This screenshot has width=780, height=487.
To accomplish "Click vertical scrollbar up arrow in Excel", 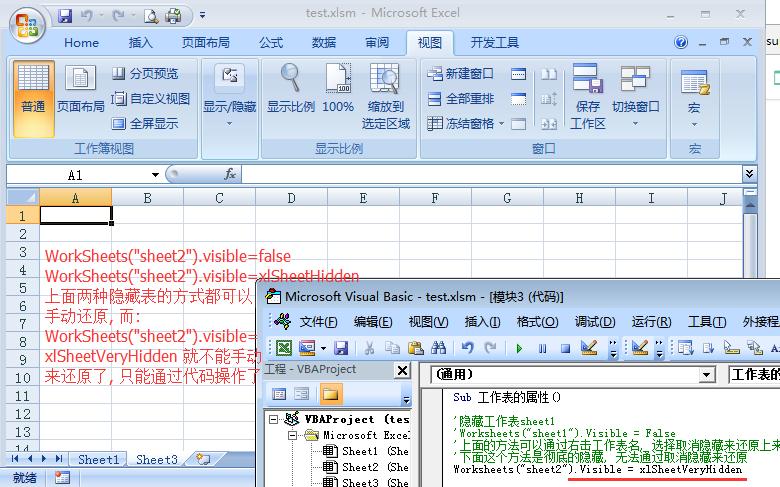I will coord(751,205).
